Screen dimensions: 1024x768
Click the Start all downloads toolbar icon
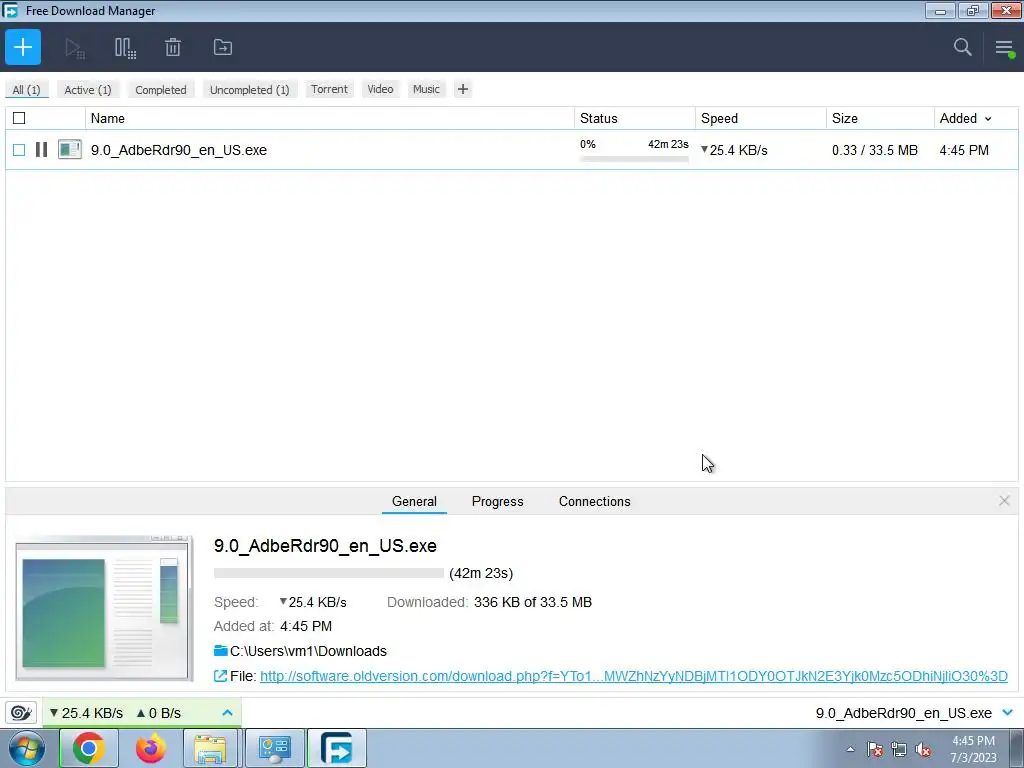tap(74, 48)
